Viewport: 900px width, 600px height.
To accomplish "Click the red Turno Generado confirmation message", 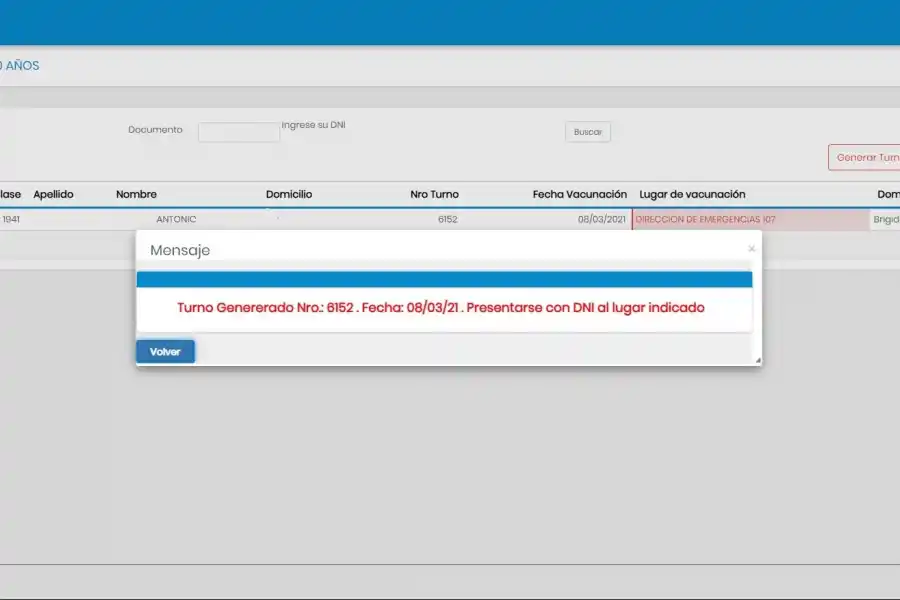I will 440,308.
